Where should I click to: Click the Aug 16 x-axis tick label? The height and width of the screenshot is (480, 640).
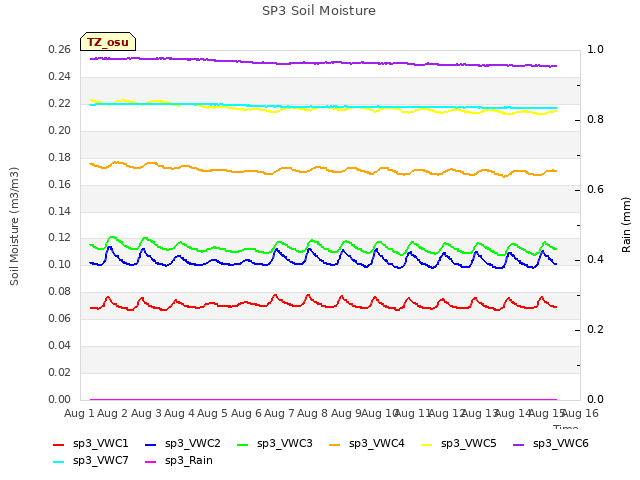click(580, 413)
